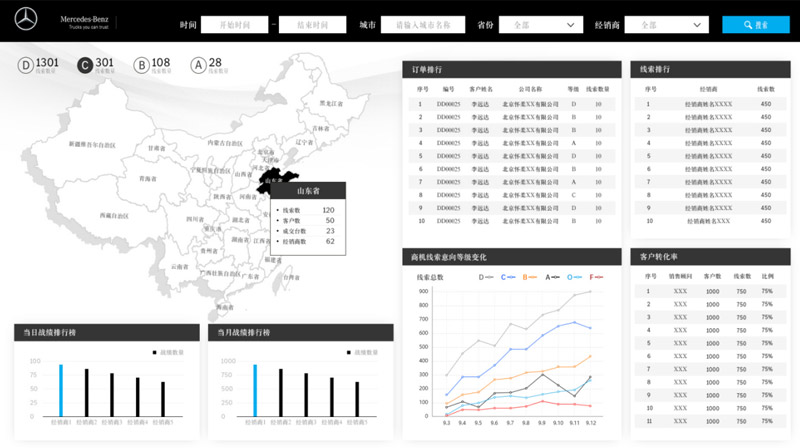800x448 pixels.
Task: Toggle the red F series legend item
Action: [x=597, y=276]
